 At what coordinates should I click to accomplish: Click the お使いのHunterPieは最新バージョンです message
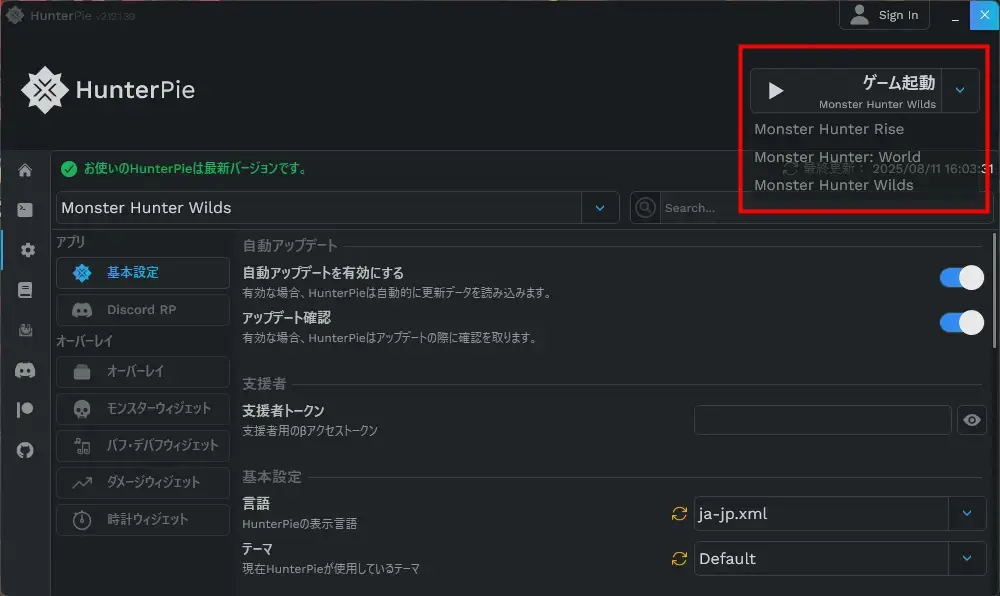coord(195,168)
